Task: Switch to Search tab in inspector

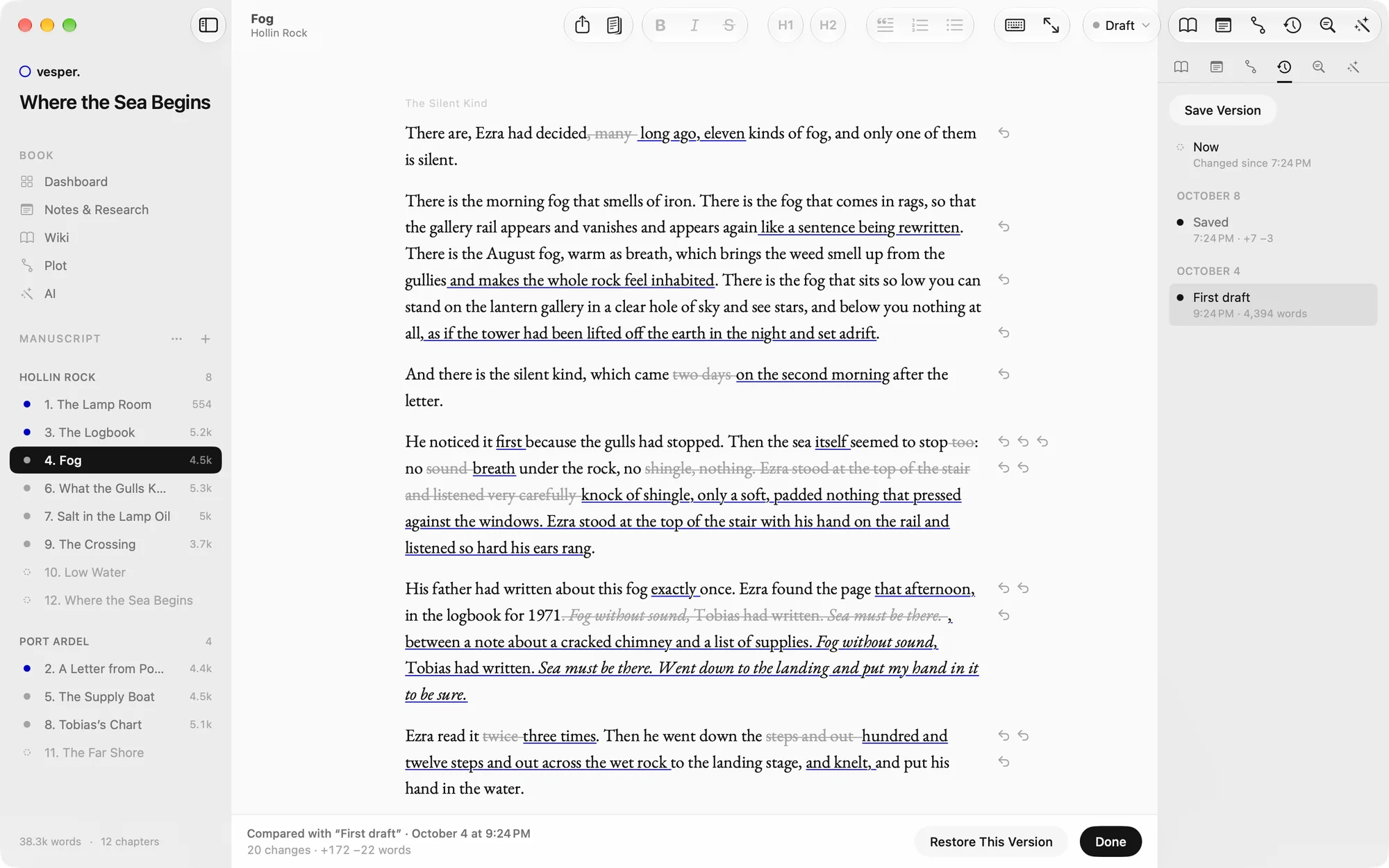Action: tap(1318, 67)
